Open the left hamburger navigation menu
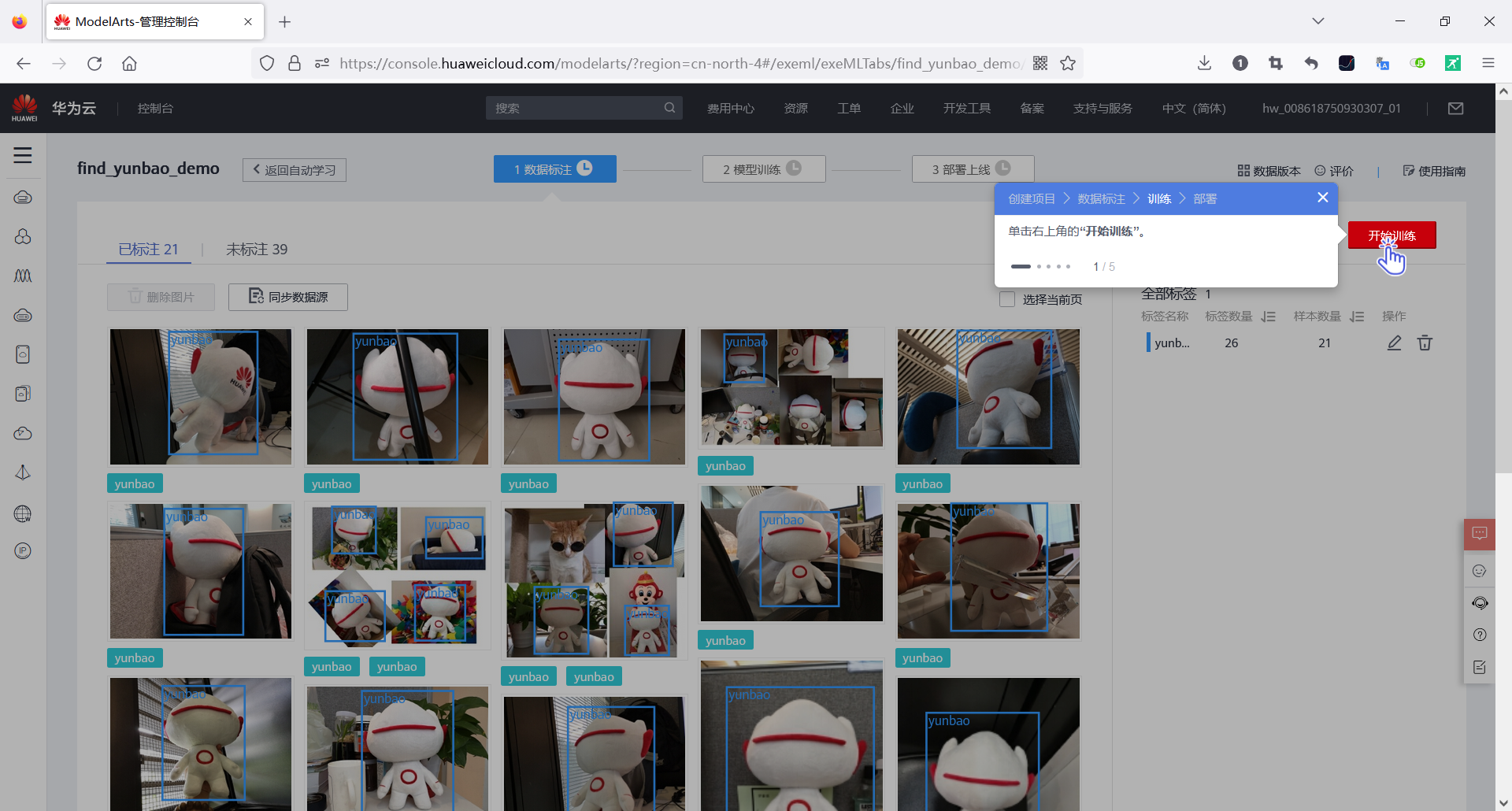Viewport: 1512px width, 811px height. pos(23,155)
